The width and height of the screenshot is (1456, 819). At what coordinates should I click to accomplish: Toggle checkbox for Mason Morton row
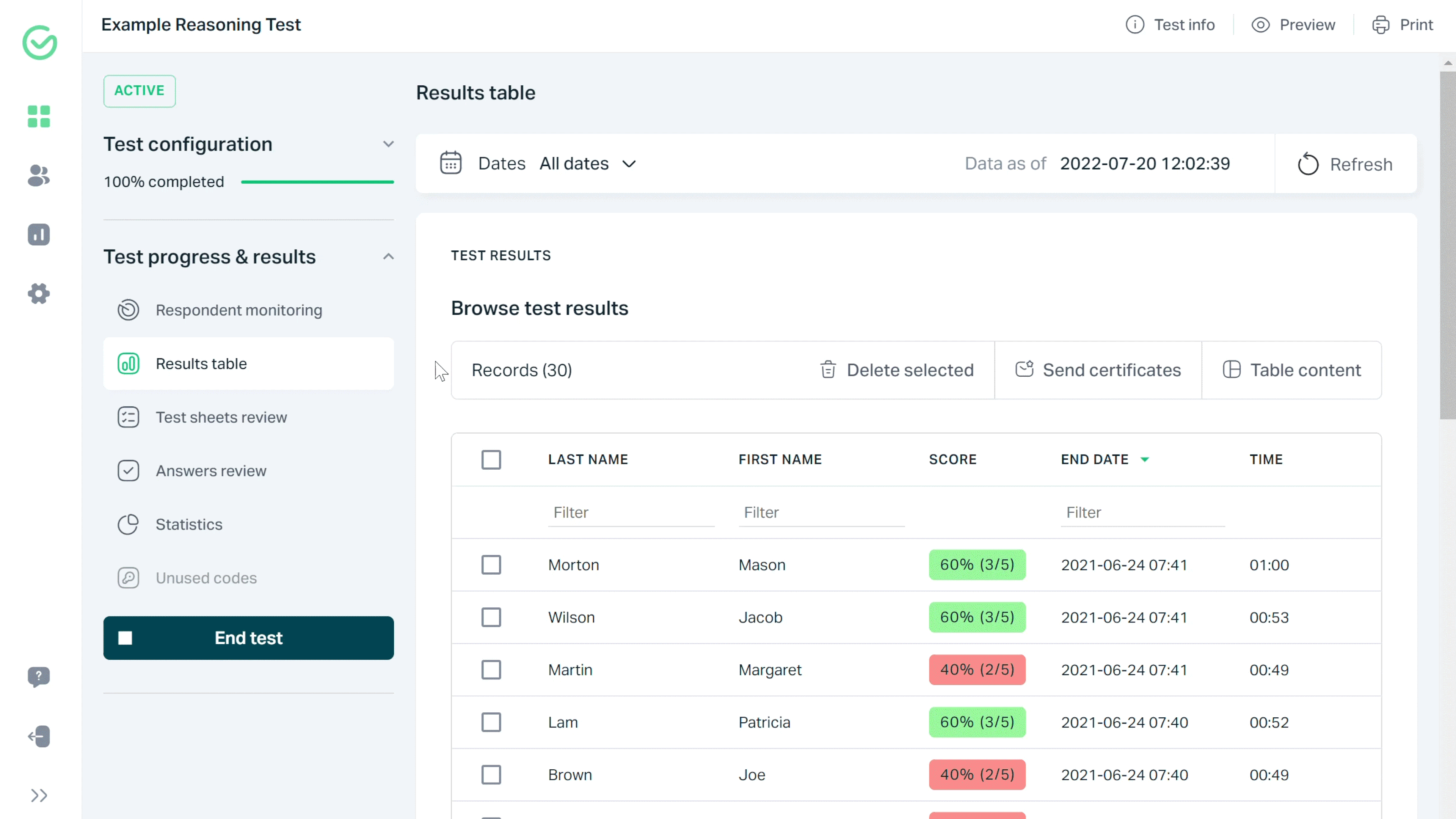(x=491, y=565)
